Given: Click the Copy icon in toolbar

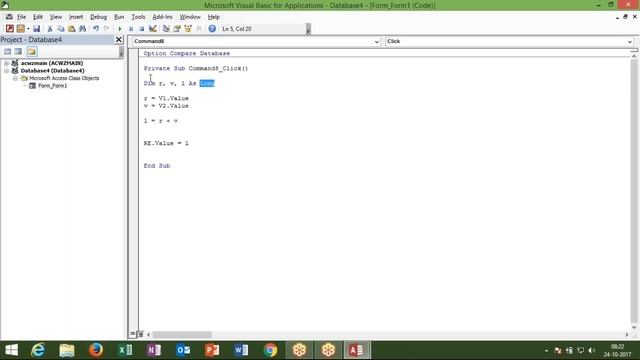Looking at the screenshot, I should 60,29.
